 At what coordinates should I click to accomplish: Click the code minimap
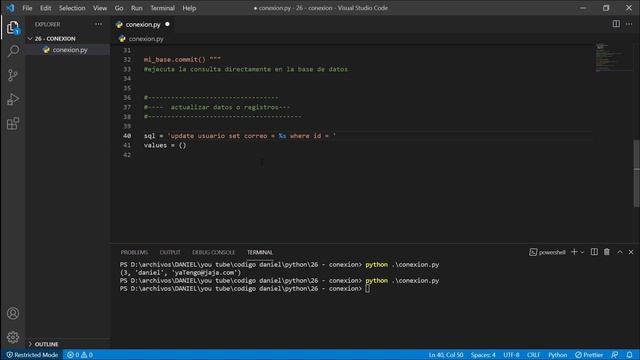click(x=613, y=57)
